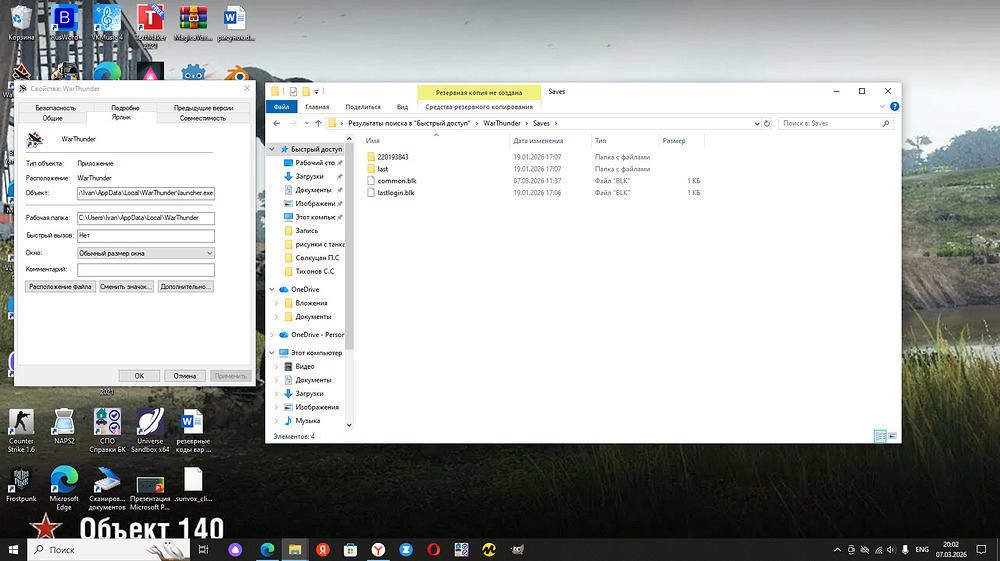Refresh the Saves folder view
1000x561 pixels.
pos(767,123)
